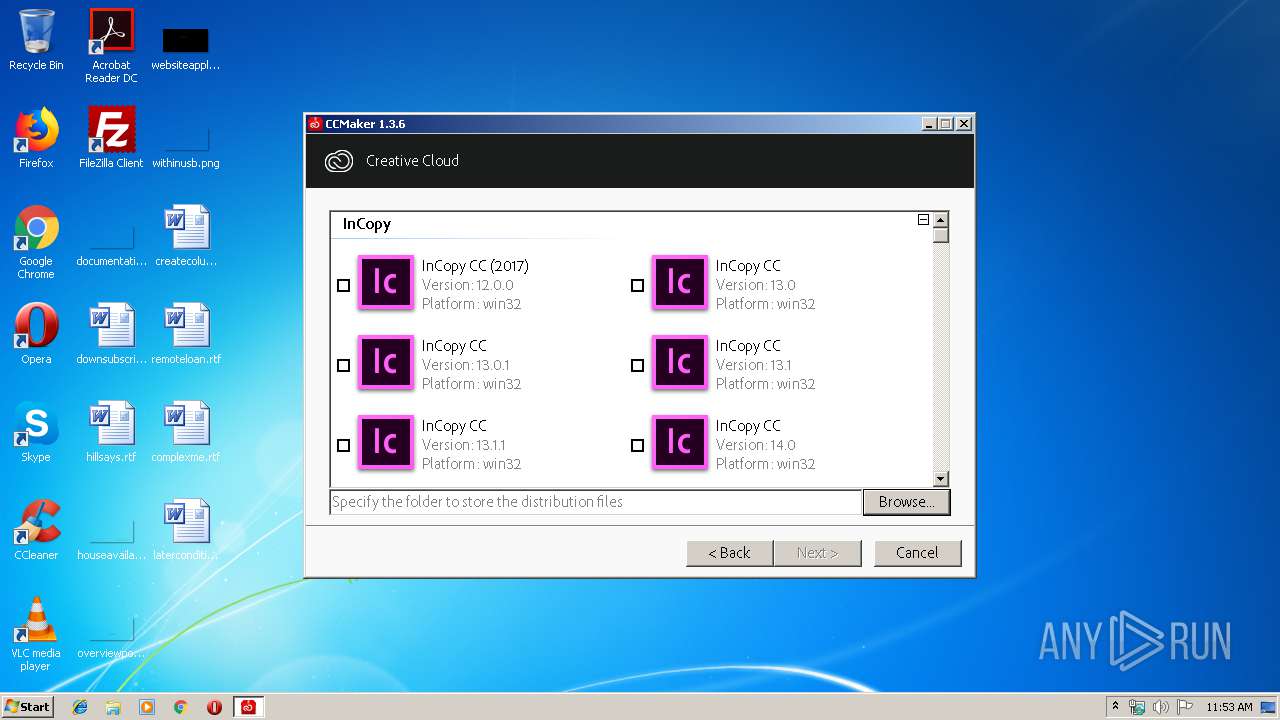Click scrollbar up arrow in product list
Viewport: 1280px width, 720px height.
click(940, 219)
